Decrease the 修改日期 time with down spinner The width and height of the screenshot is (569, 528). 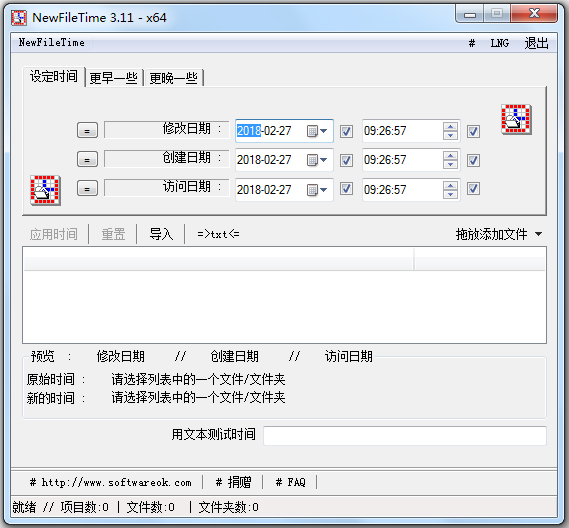tap(450, 135)
